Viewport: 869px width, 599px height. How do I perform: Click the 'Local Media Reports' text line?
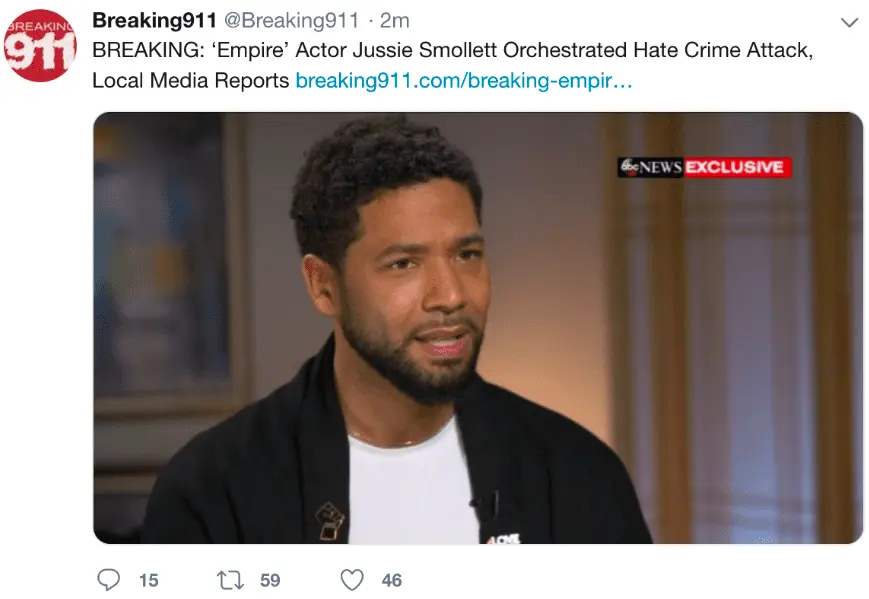tap(191, 80)
